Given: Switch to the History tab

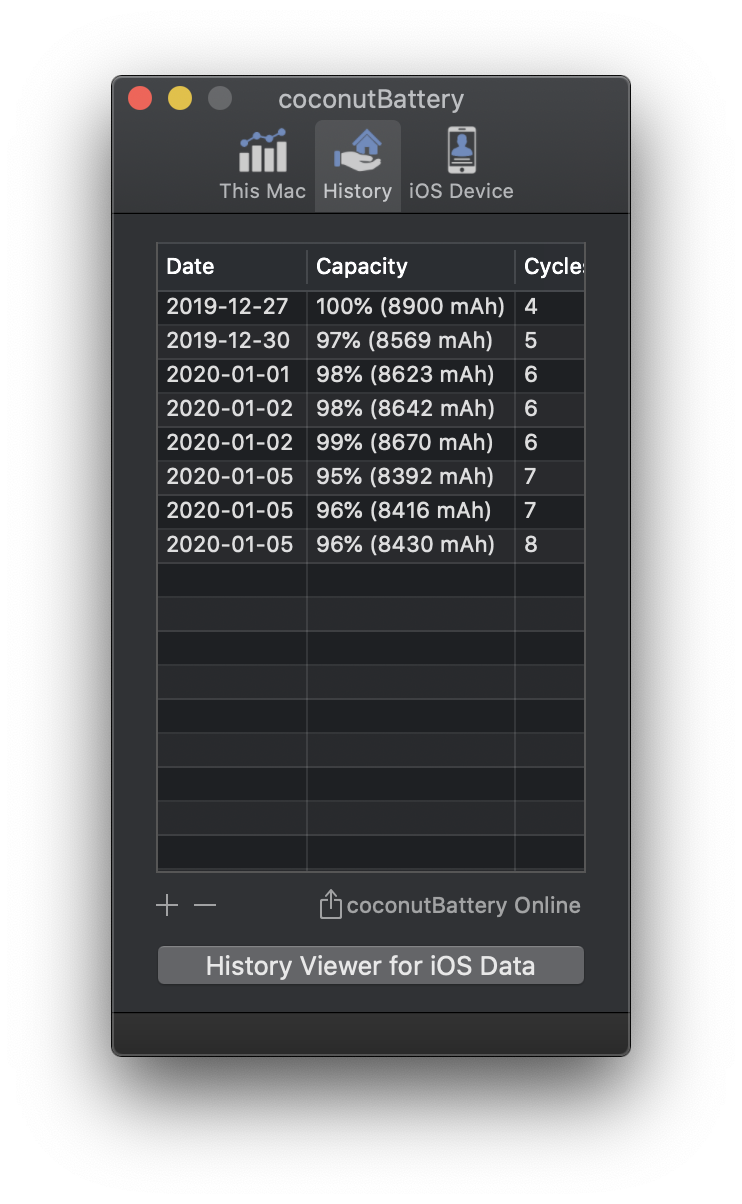Looking at the screenshot, I should (x=357, y=166).
